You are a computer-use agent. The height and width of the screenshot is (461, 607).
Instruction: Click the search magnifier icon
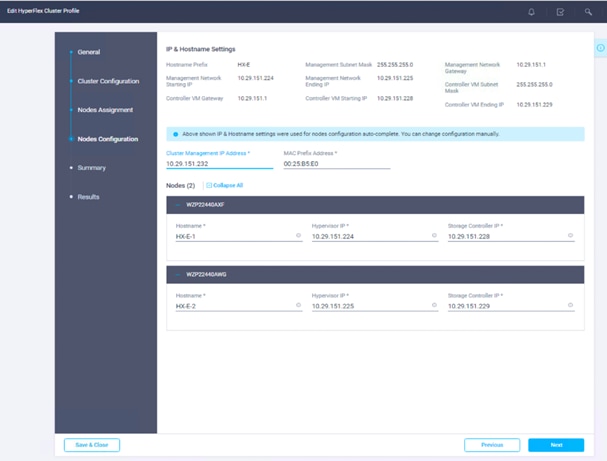click(588, 12)
